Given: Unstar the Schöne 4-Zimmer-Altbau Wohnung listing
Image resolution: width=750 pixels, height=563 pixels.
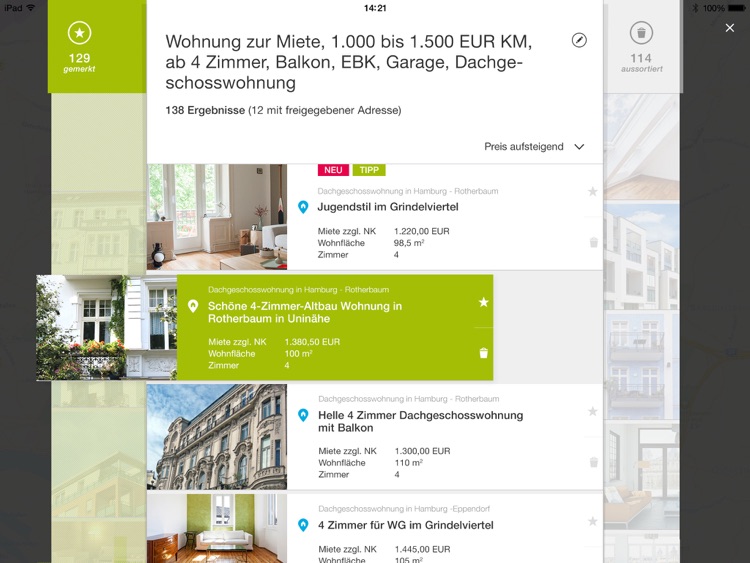Looking at the screenshot, I should point(484,302).
